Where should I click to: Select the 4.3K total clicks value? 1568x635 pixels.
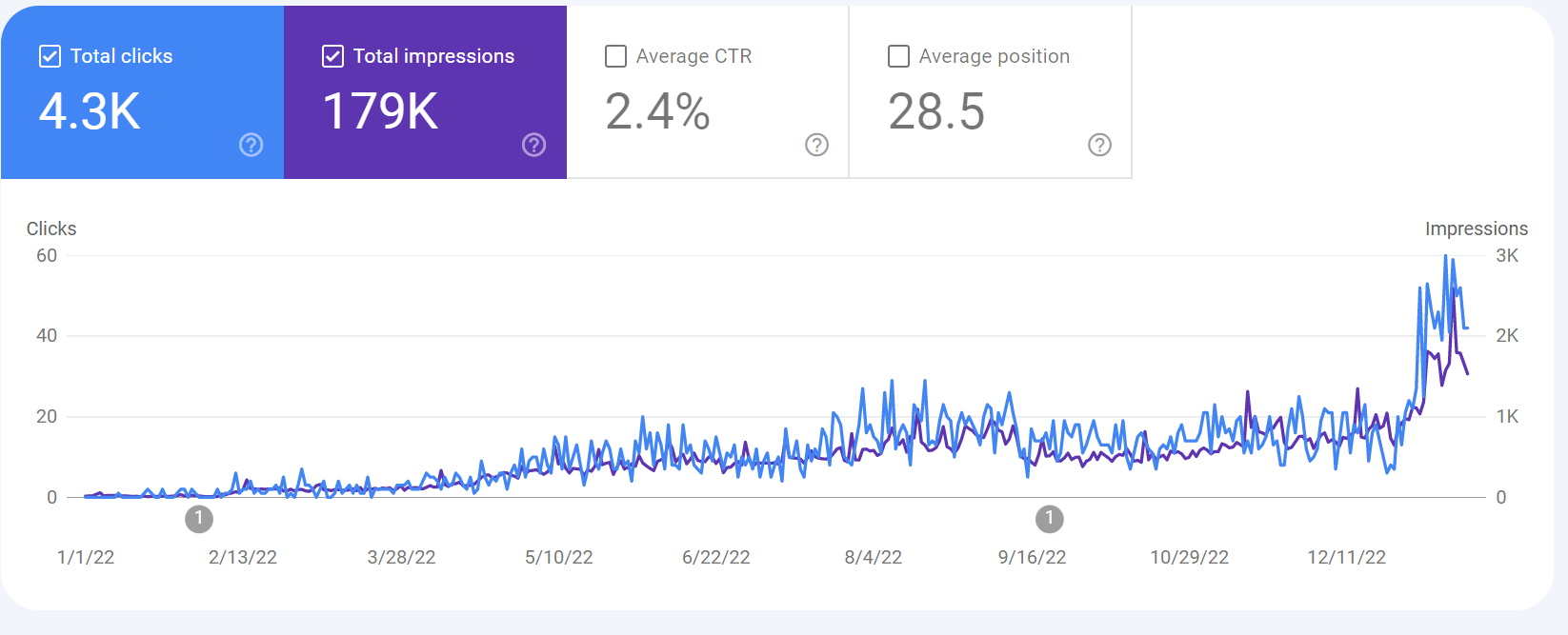point(90,111)
